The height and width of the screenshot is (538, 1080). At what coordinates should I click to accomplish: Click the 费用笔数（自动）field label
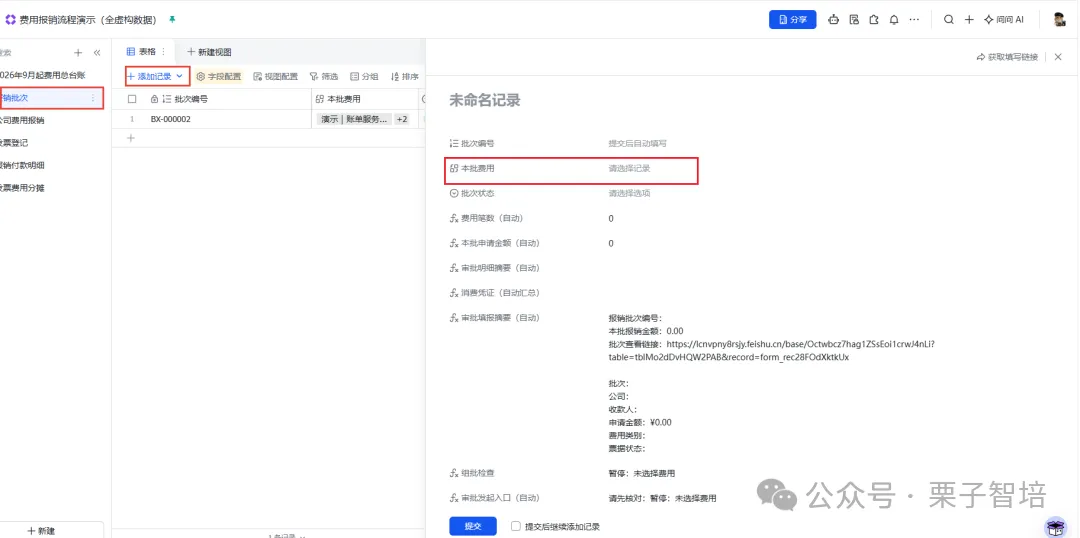[492, 218]
